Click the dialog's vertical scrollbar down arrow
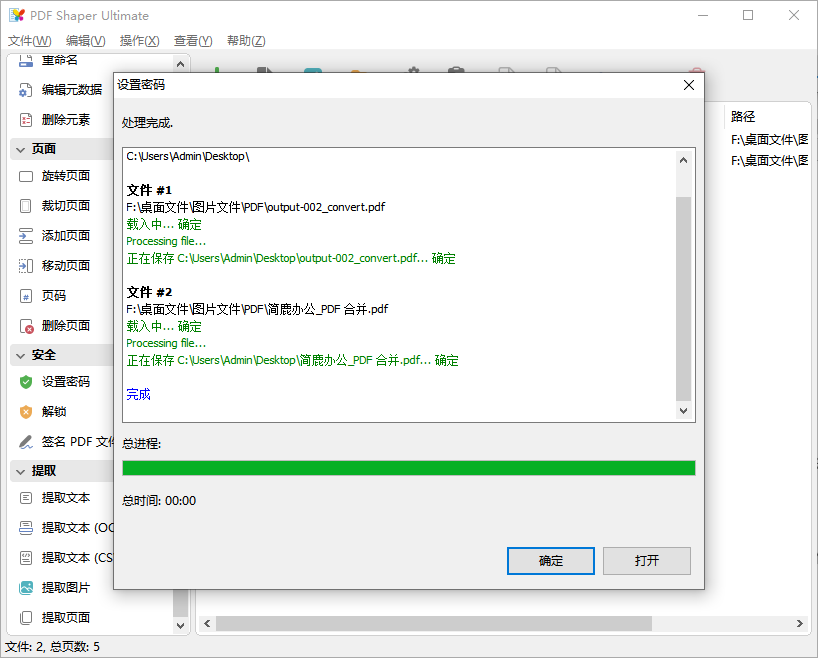Screen dimensions: 818x658 pos(684,410)
